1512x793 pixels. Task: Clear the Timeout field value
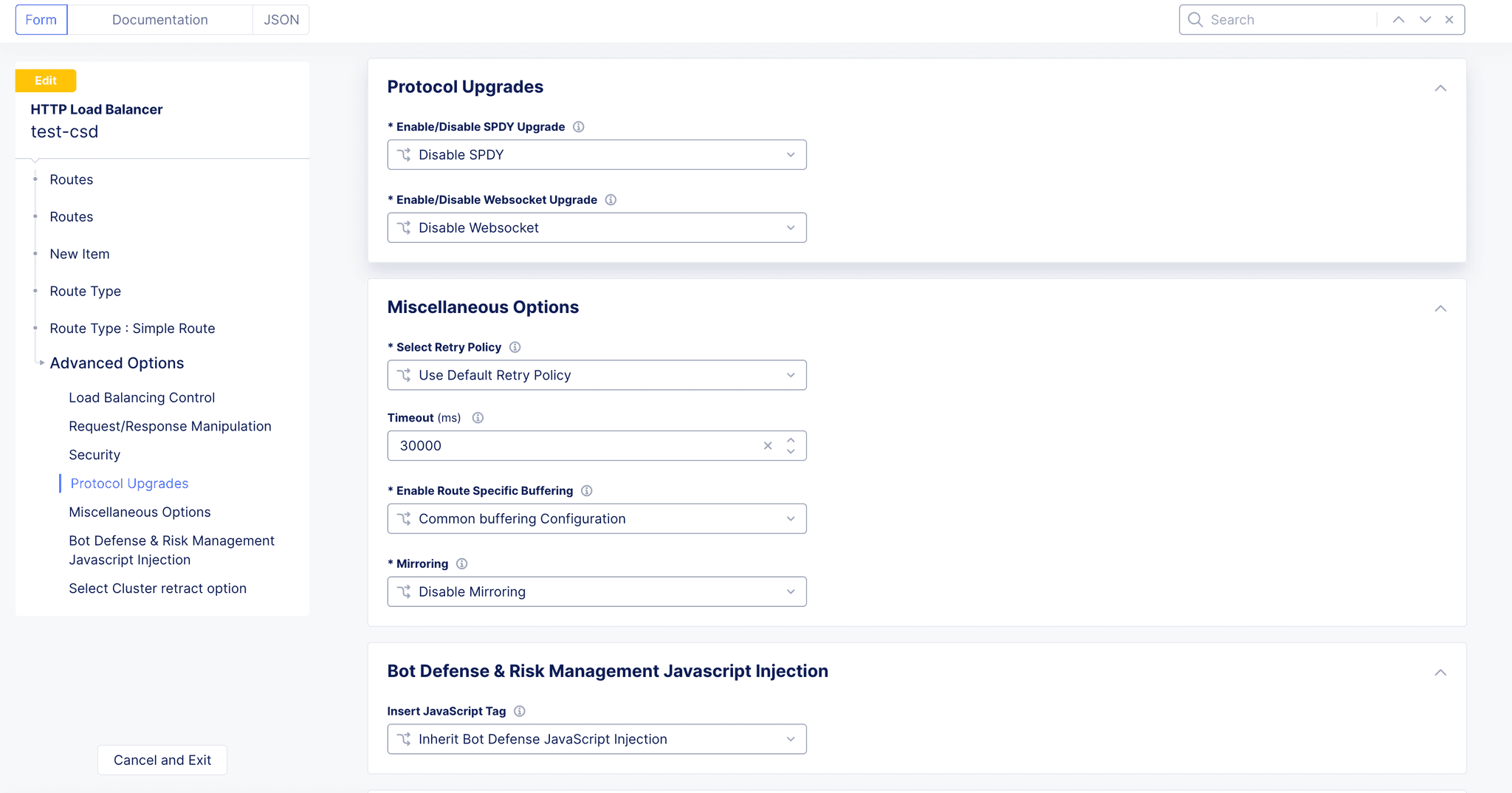[768, 446]
